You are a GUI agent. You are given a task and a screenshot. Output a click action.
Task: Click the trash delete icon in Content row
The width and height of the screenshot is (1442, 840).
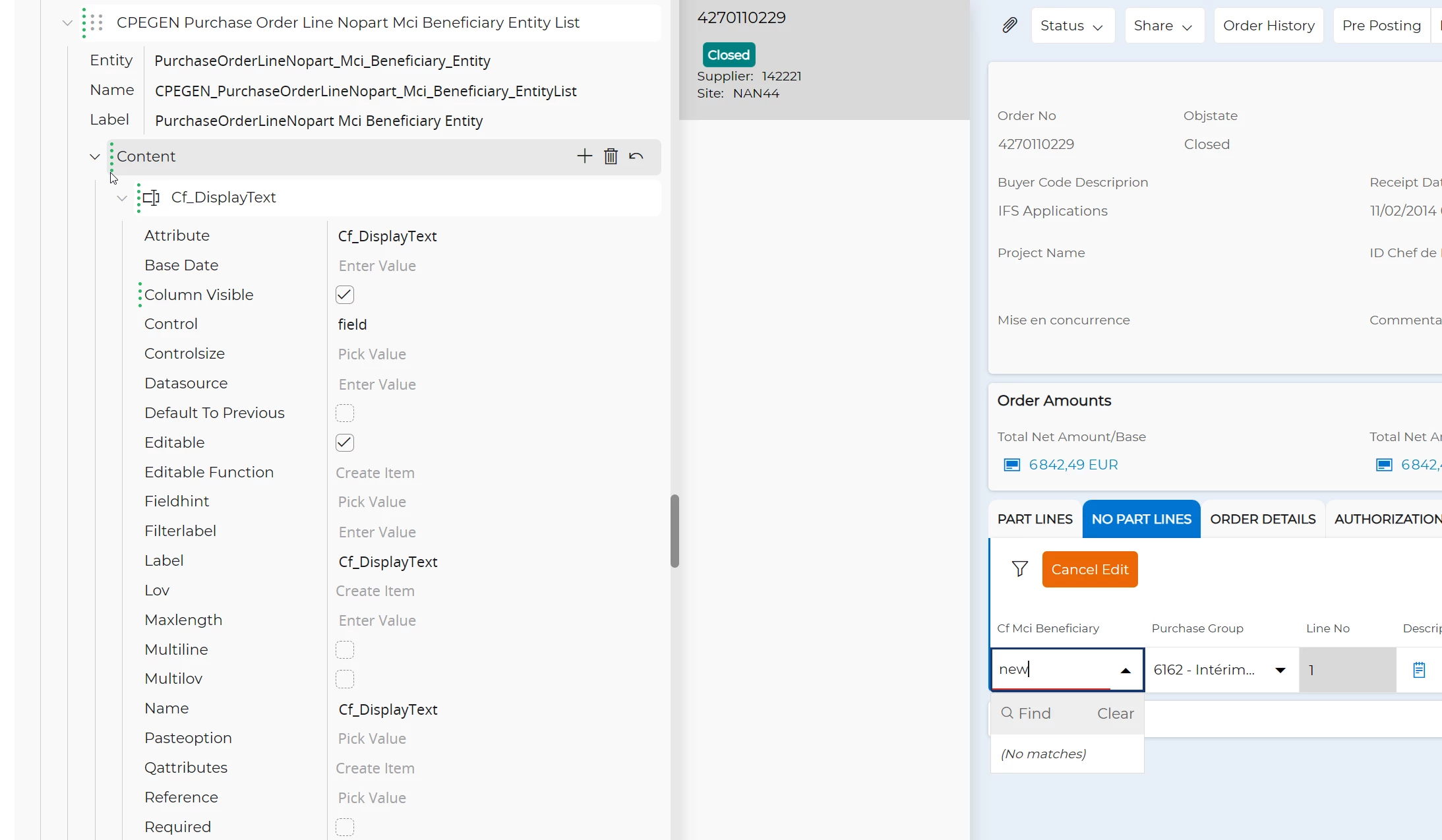pos(611,156)
